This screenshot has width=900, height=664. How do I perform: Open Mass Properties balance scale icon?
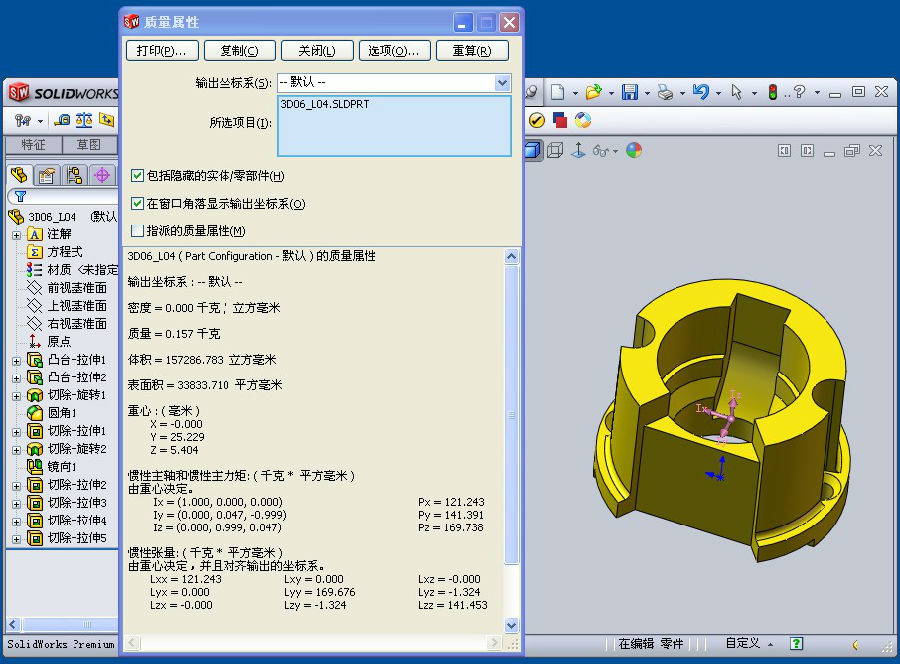84,120
